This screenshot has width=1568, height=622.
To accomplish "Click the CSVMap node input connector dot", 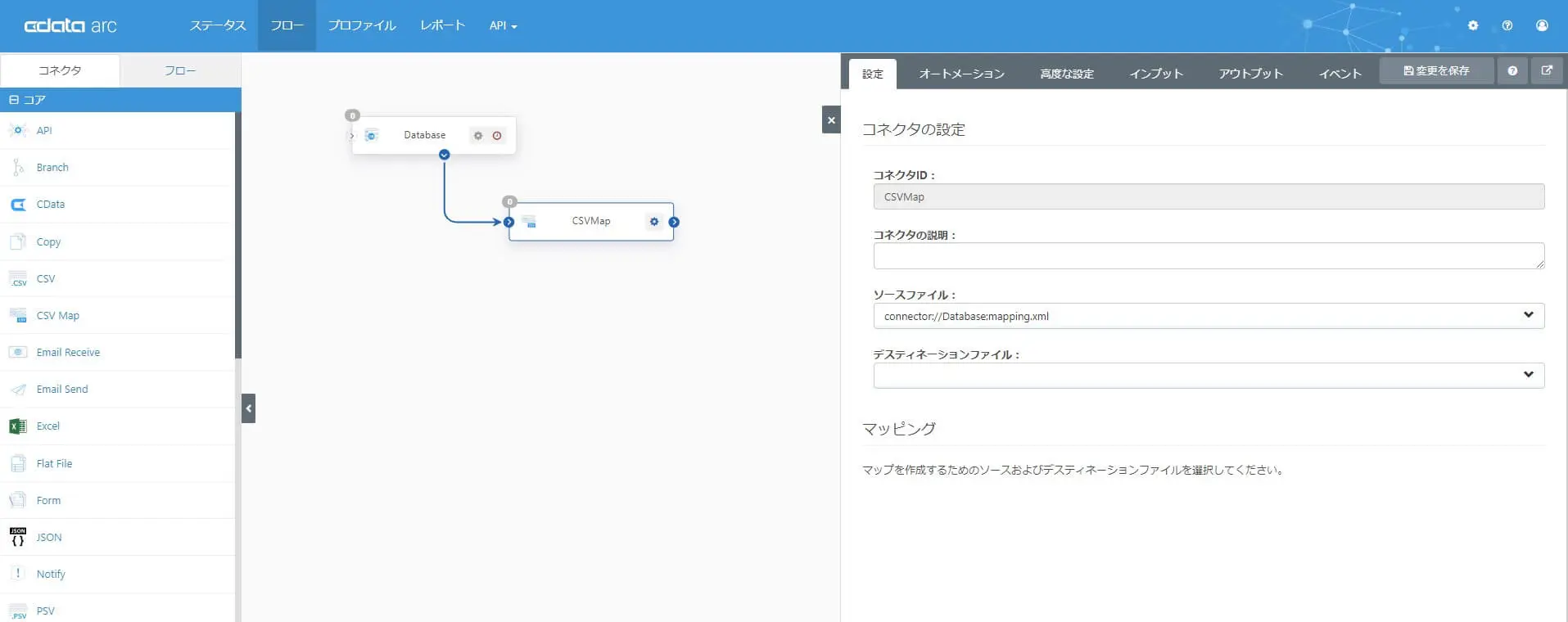I will click(508, 222).
